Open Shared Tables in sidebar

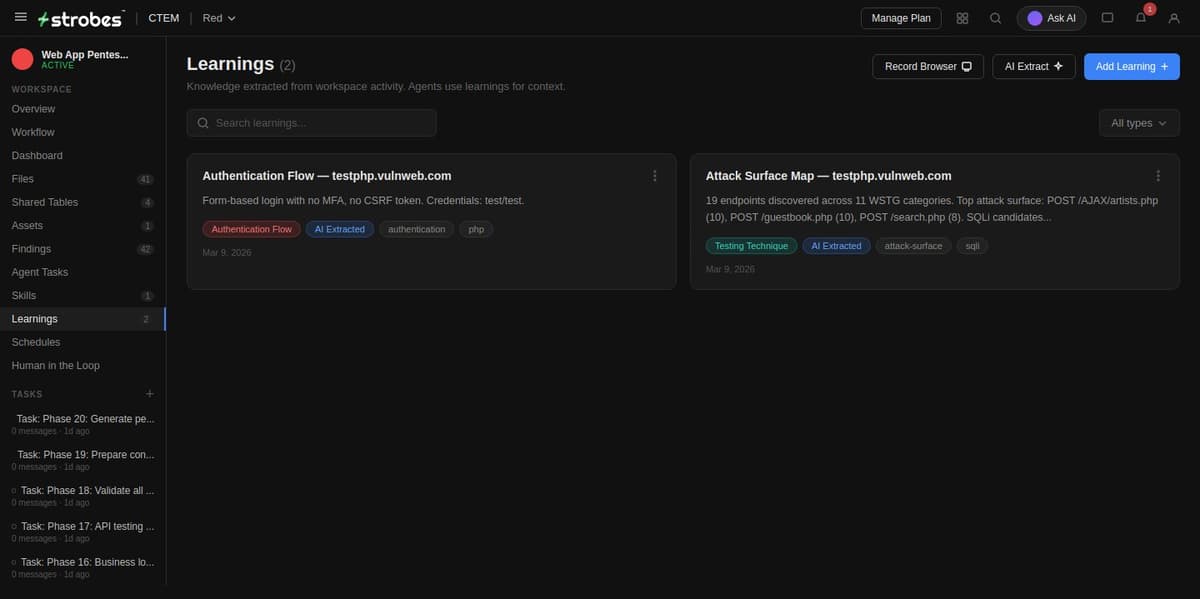(x=83, y=202)
